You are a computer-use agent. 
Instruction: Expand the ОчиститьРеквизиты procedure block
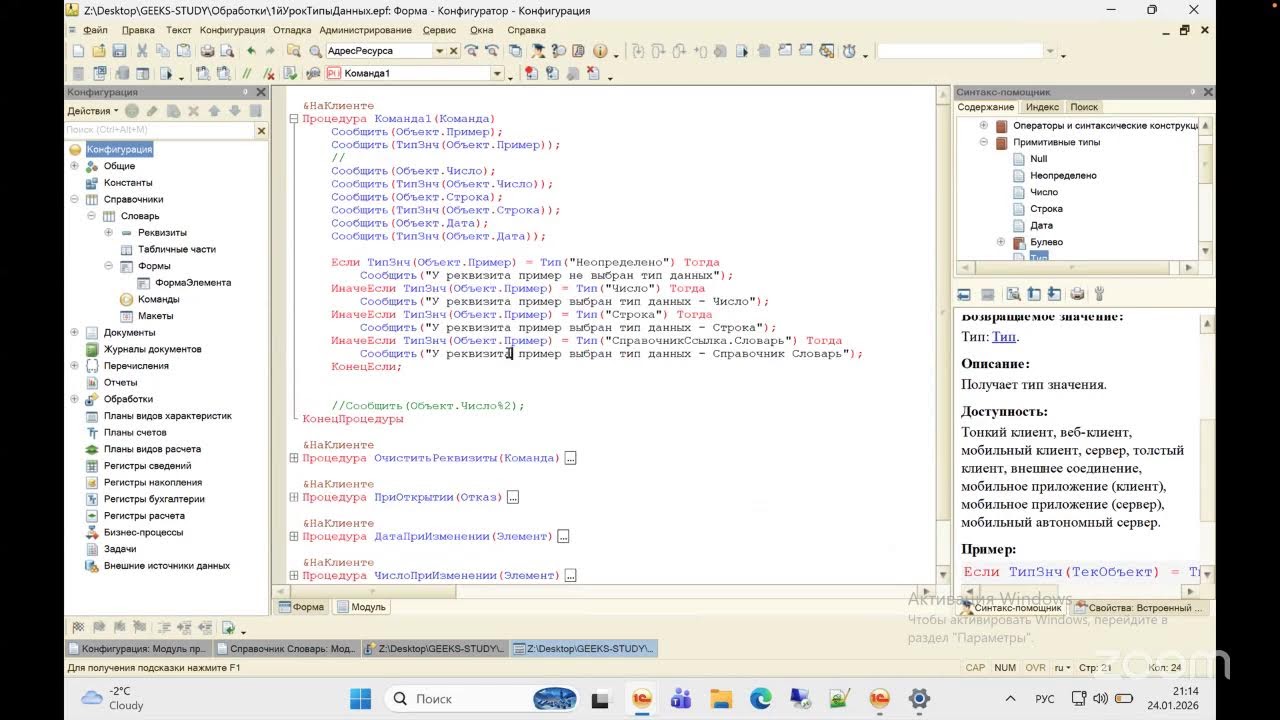pyautogui.click(x=294, y=458)
